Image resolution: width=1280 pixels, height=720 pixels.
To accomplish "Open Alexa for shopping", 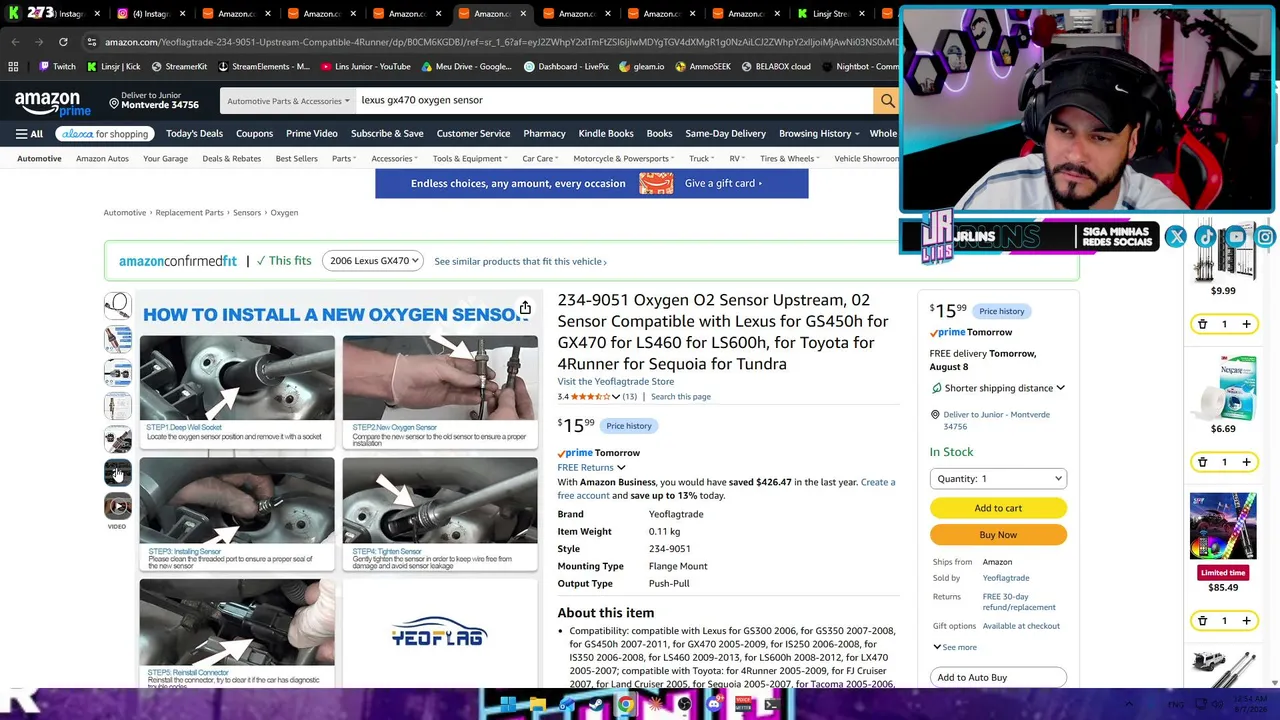I will pyautogui.click(x=105, y=134).
